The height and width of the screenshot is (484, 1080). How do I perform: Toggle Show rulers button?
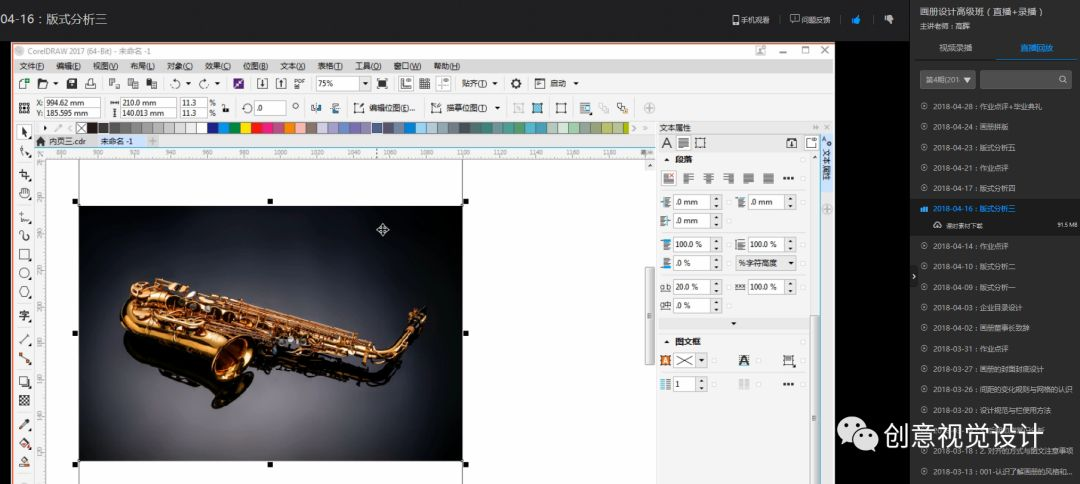click(x=406, y=83)
